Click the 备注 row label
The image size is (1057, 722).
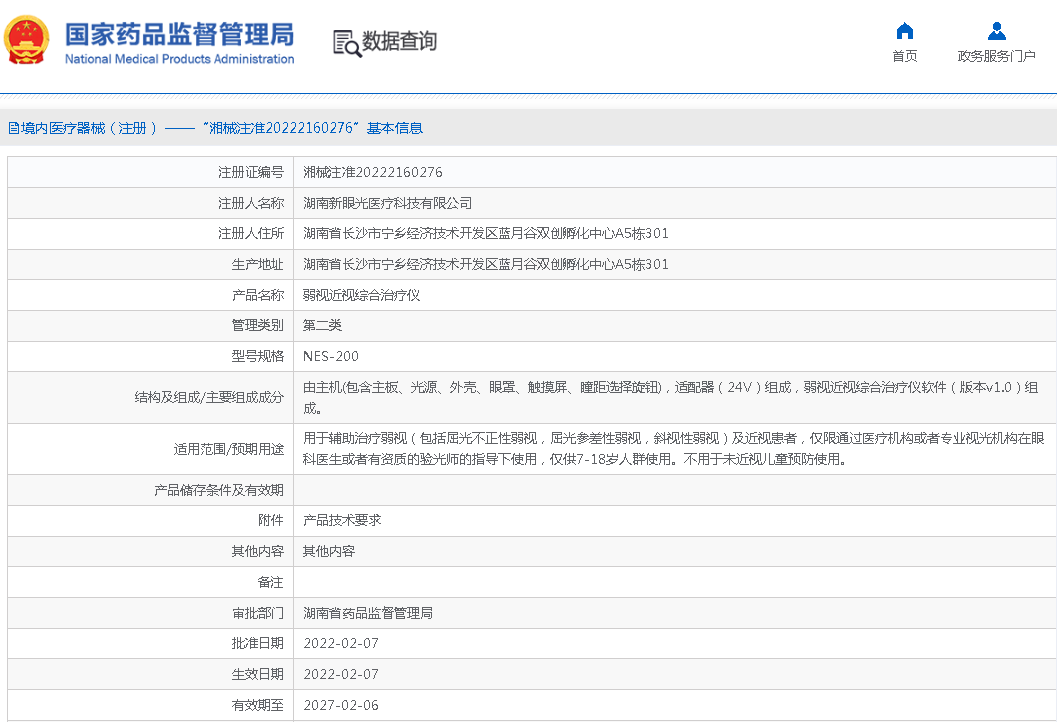270,582
